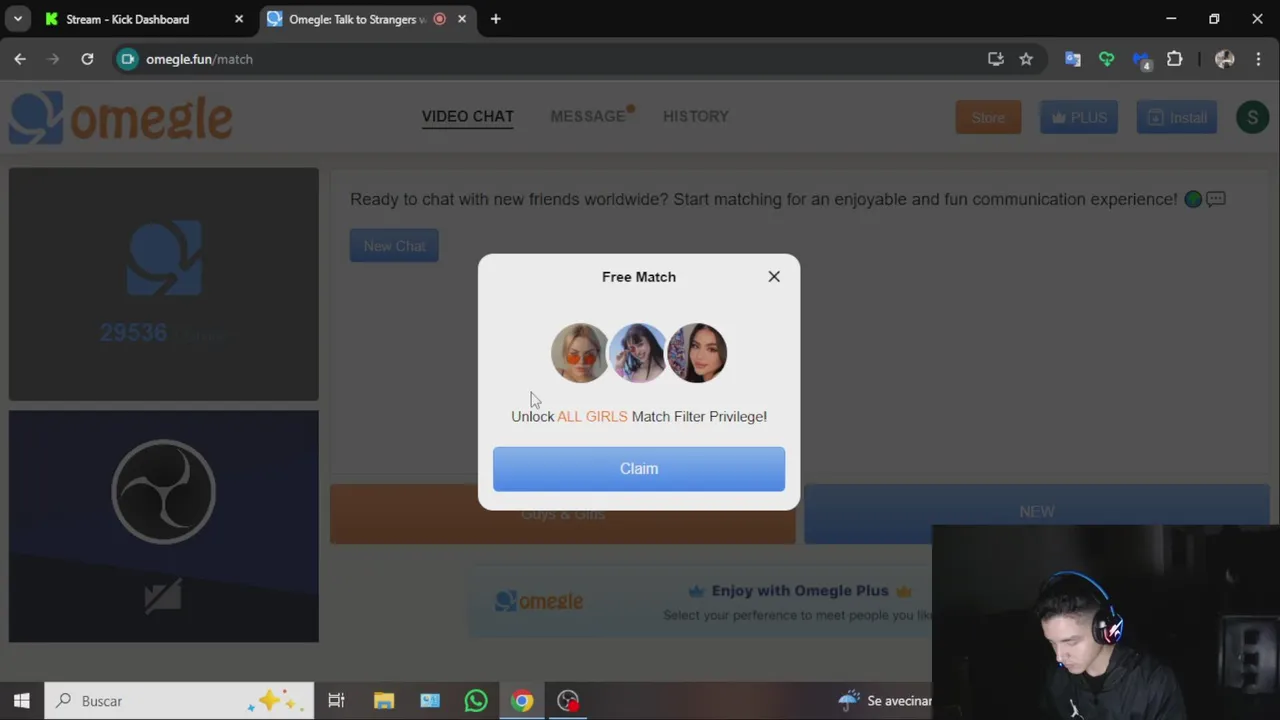Click the install app icon in address bar
This screenshot has height=720, width=1280.
click(x=996, y=59)
